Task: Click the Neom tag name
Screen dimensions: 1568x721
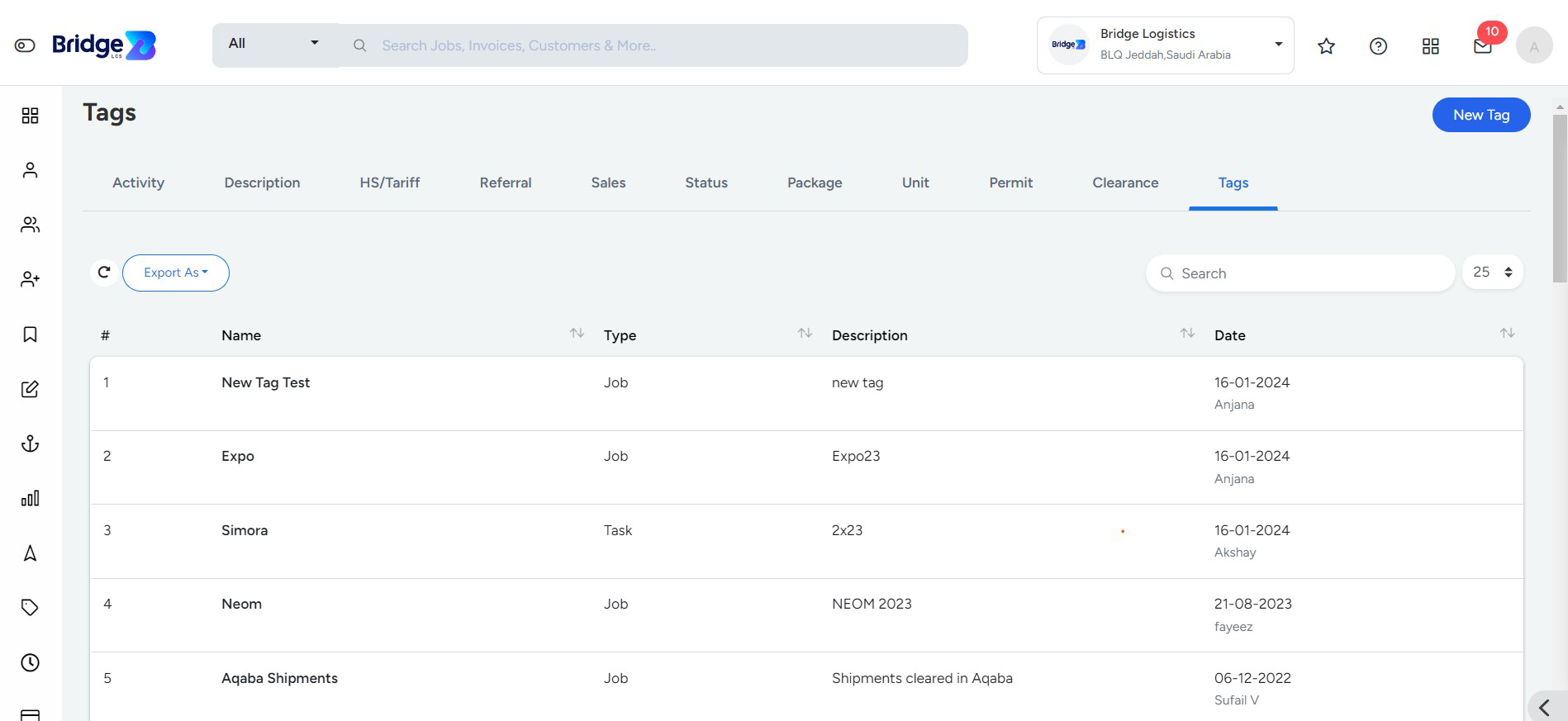Action: click(x=241, y=604)
